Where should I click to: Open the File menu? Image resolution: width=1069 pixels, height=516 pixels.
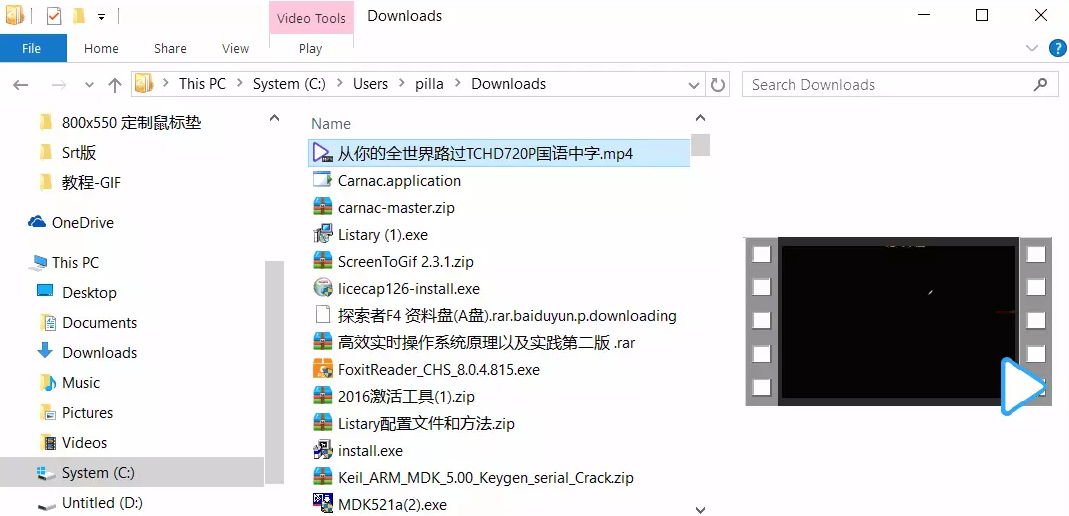tap(32, 48)
